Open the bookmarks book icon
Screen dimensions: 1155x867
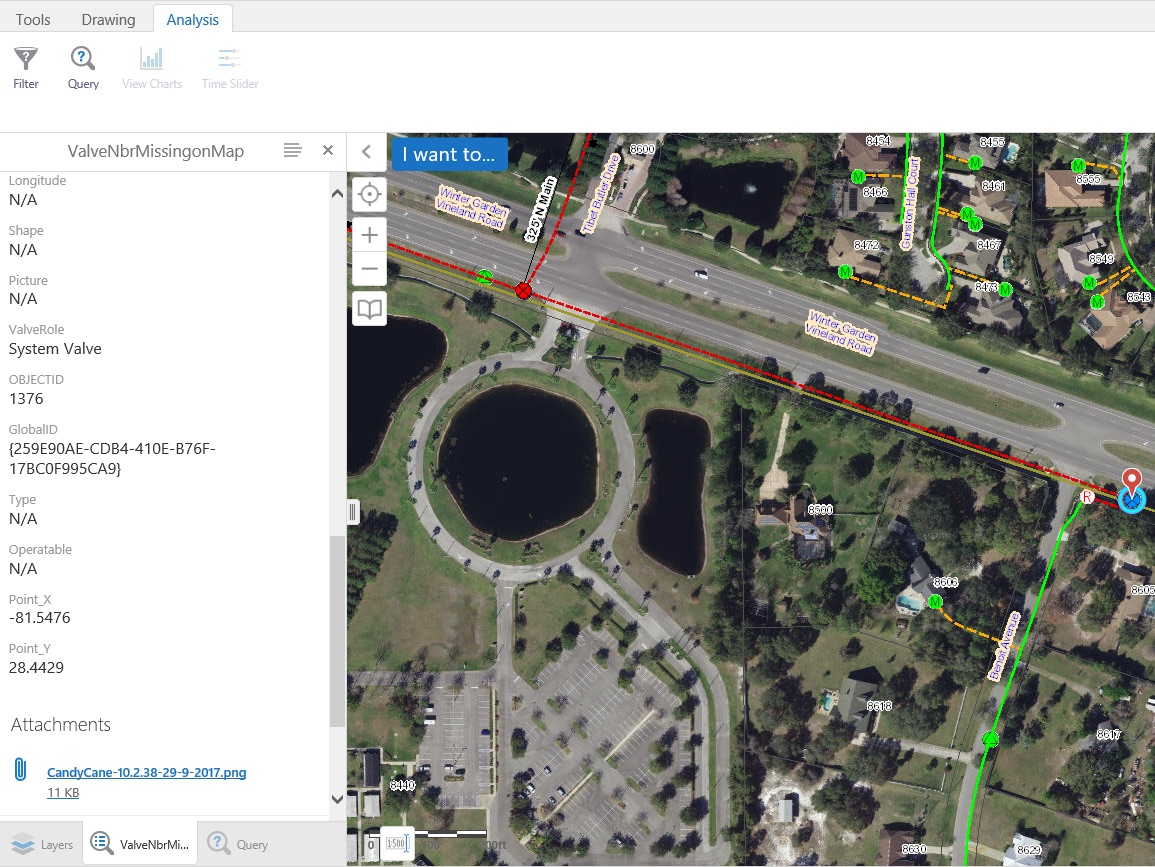370,309
